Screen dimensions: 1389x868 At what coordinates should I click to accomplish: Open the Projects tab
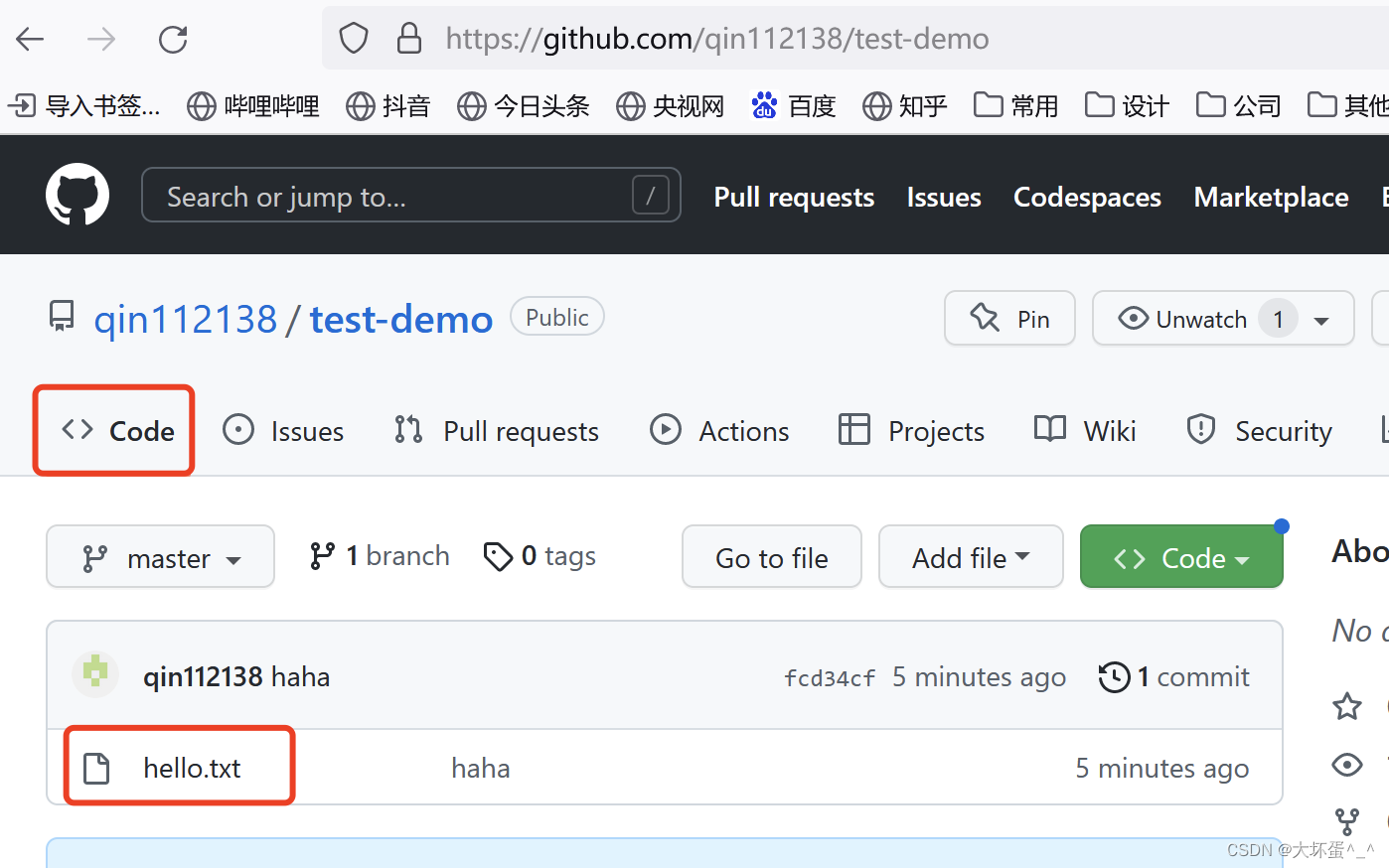tap(911, 431)
